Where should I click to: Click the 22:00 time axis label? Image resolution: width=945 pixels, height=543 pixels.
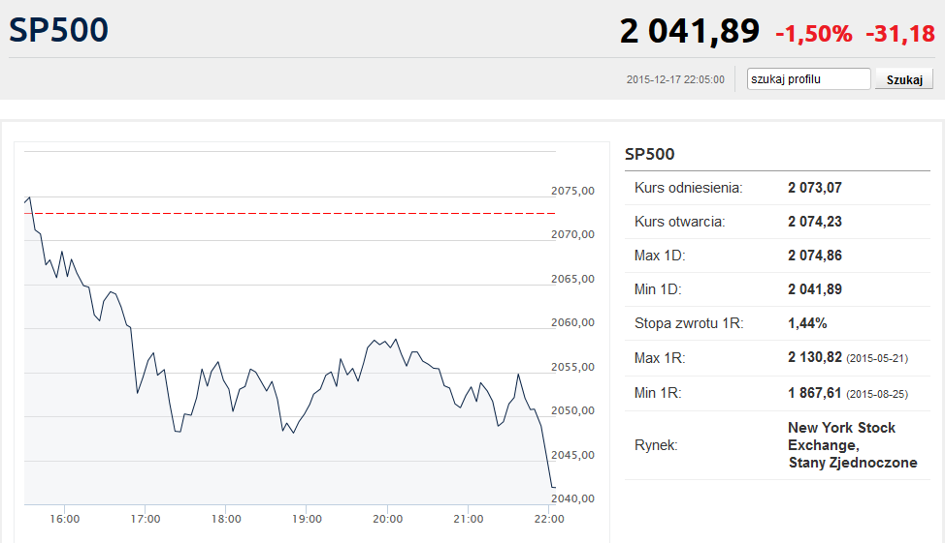pyautogui.click(x=549, y=519)
